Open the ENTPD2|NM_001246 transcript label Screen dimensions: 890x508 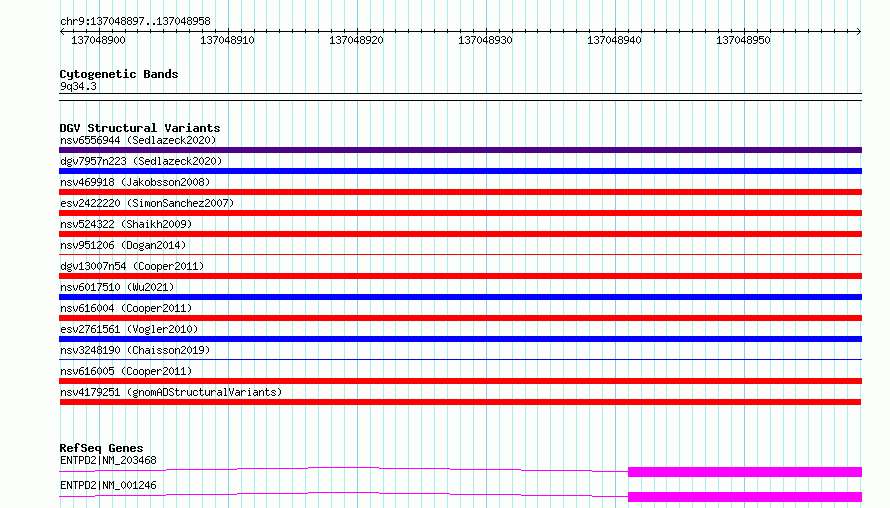(x=108, y=485)
